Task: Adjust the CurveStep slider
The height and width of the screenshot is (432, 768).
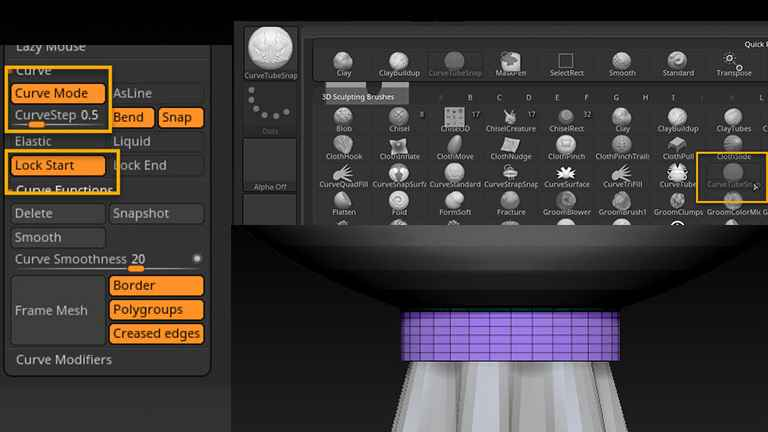Action: 58,118
